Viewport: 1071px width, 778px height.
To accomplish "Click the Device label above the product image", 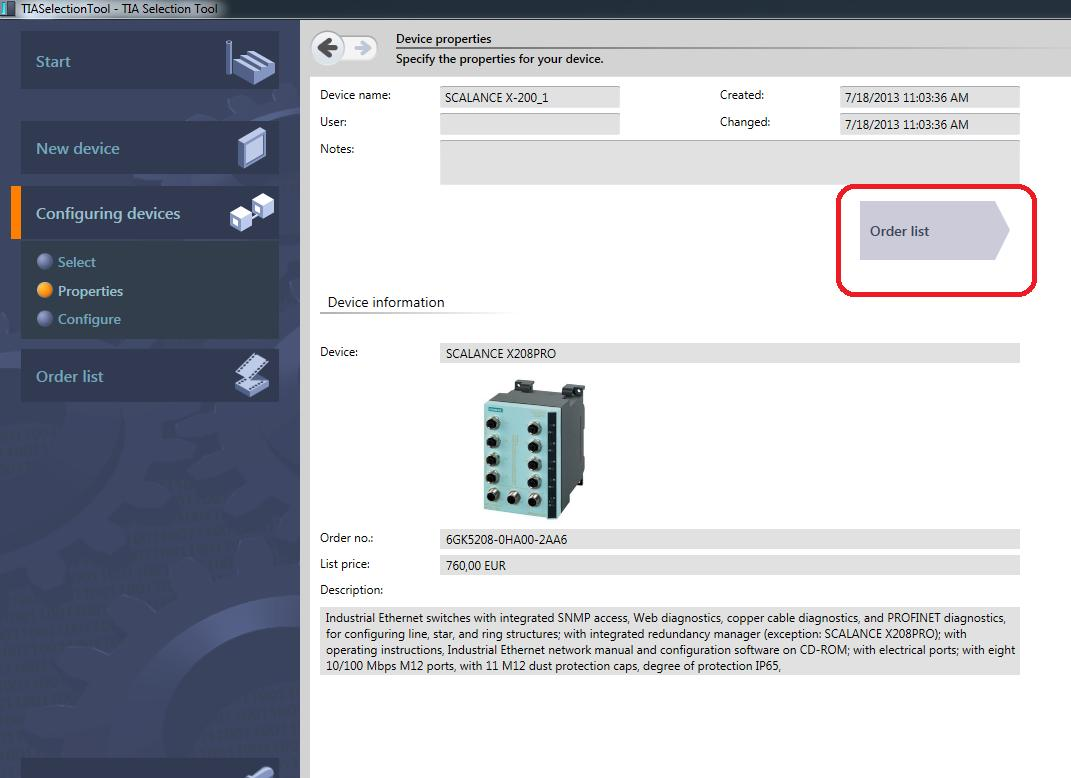I will coord(339,352).
